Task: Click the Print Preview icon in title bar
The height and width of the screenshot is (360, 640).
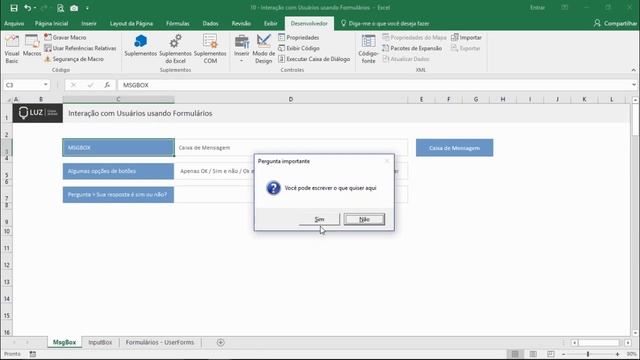Action: coord(60,8)
